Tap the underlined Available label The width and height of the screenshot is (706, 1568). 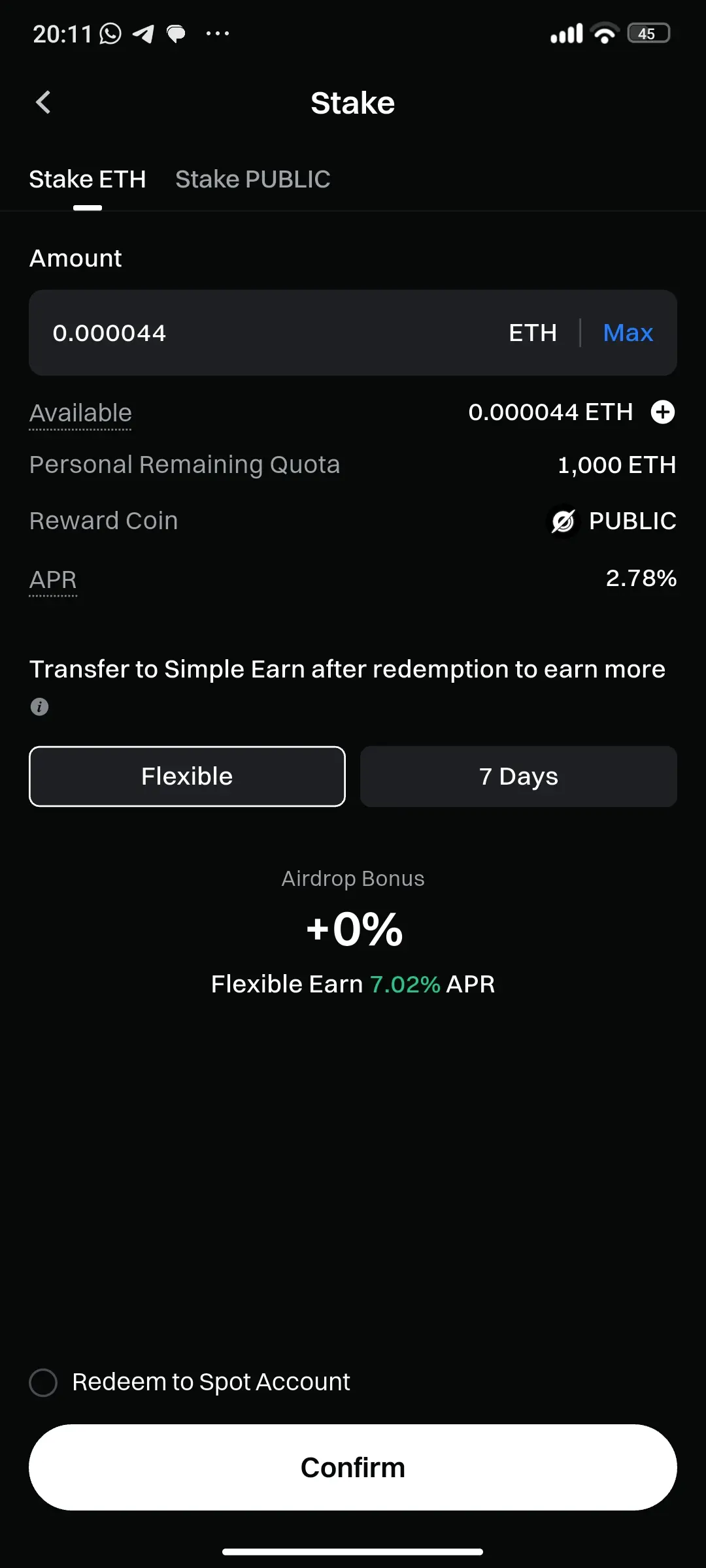pyautogui.click(x=80, y=413)
